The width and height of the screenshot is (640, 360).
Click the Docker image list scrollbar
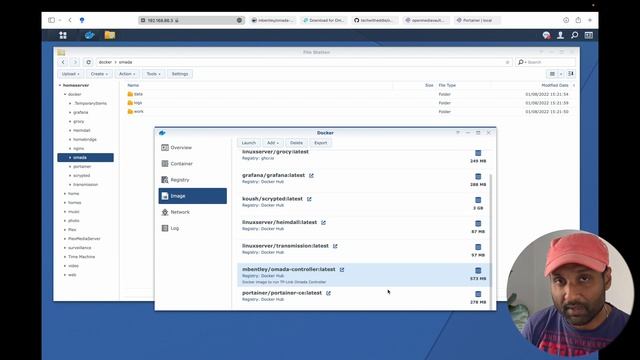pos(491,242)
